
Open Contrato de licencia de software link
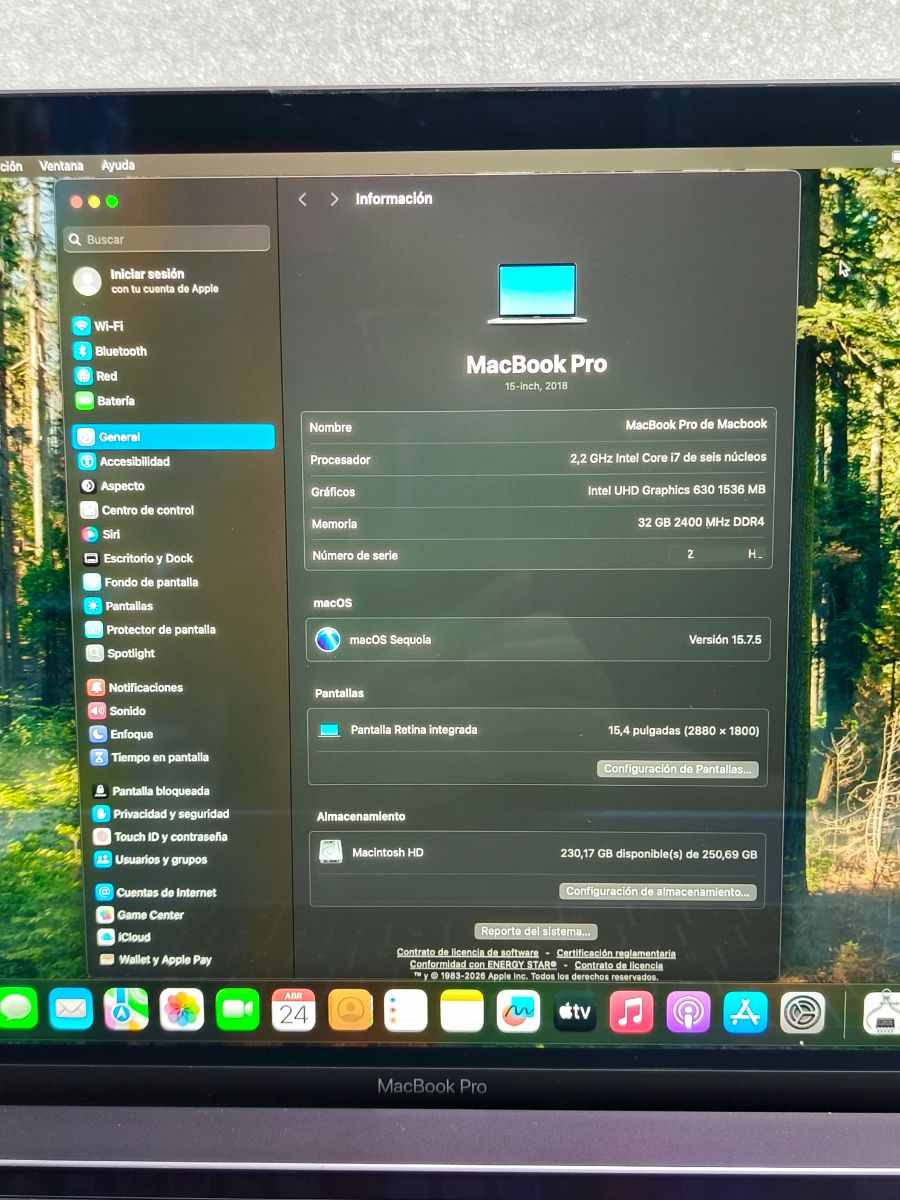coord(468,953)
